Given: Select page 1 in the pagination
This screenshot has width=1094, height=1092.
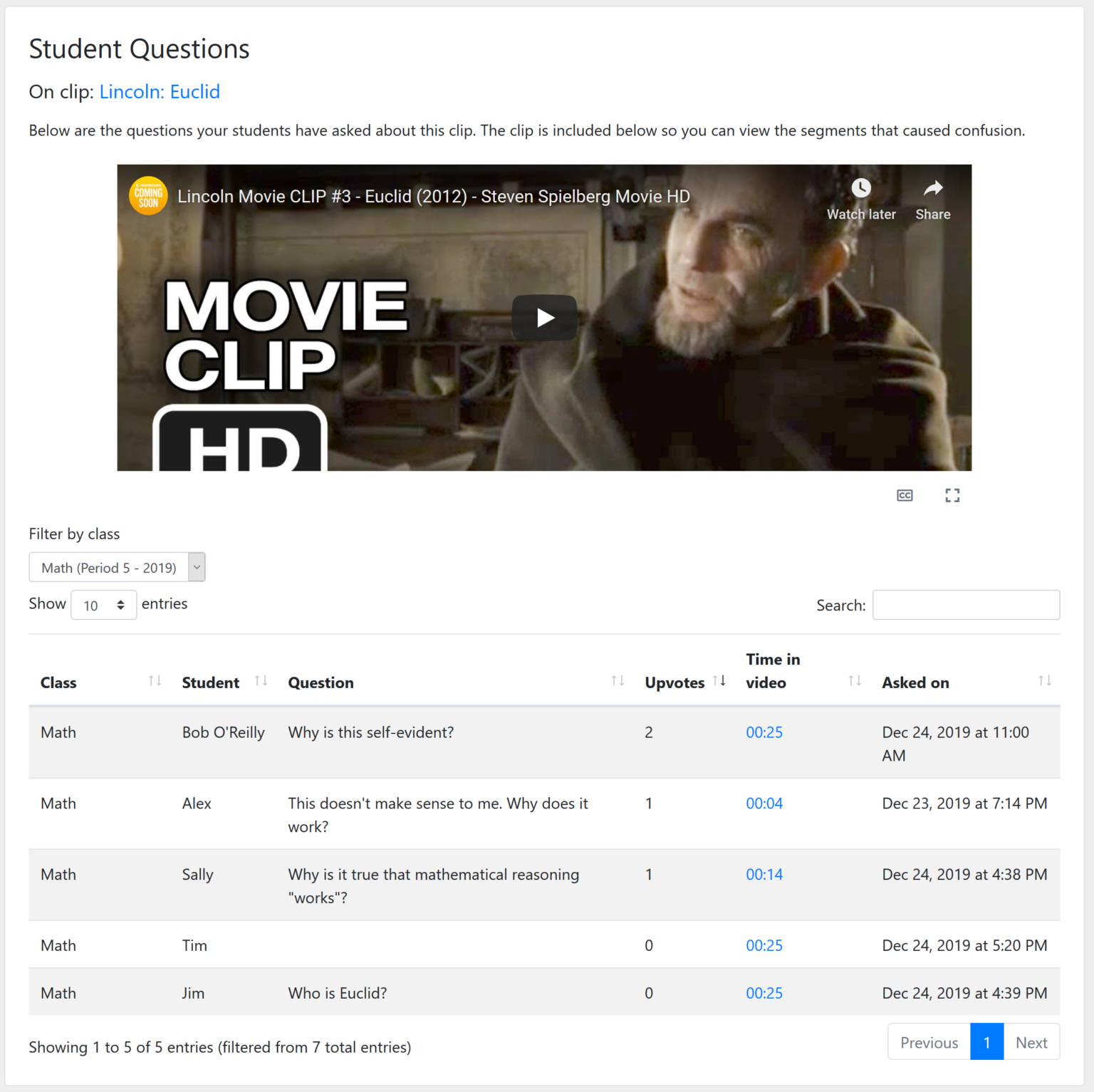Looking at the screenshot, I should point(986,1041).
